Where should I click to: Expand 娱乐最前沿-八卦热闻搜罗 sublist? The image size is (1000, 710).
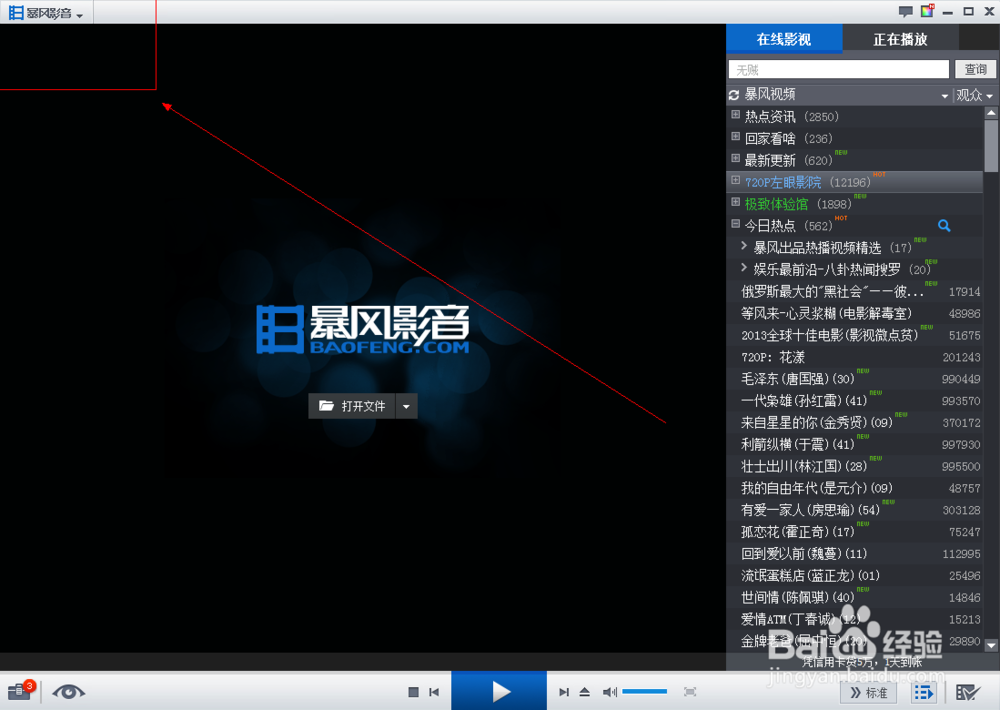pos(744,268)
